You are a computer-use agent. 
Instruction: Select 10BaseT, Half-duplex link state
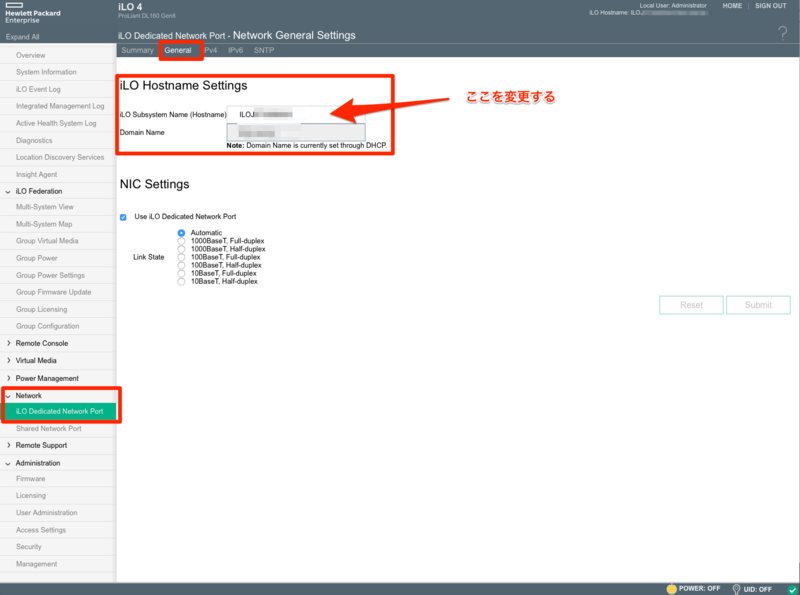tap(181, 282)
